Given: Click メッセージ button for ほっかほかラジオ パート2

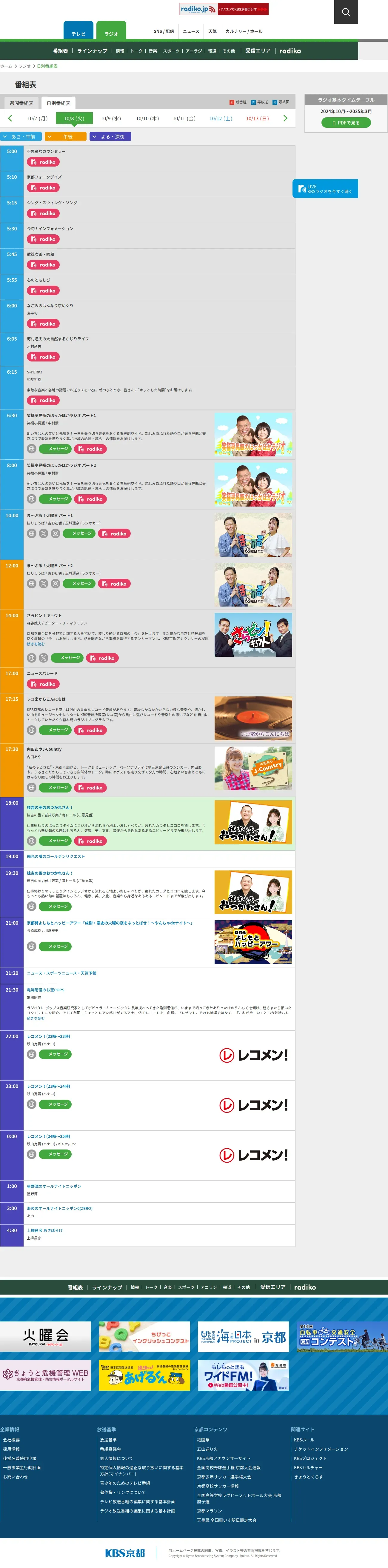Looking at the screenshot, I should pos(55,498).
